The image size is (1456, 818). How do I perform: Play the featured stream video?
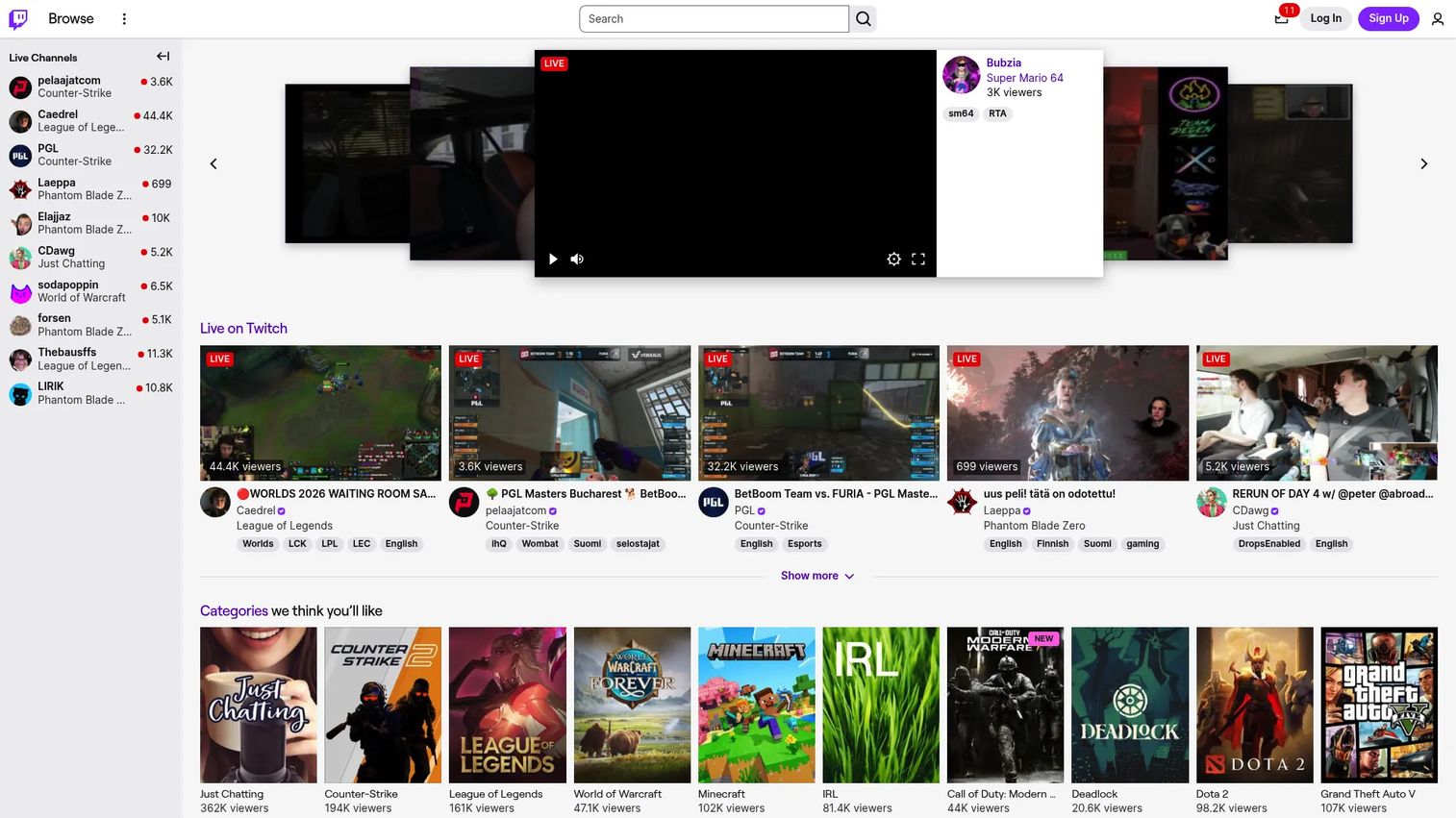553,259
